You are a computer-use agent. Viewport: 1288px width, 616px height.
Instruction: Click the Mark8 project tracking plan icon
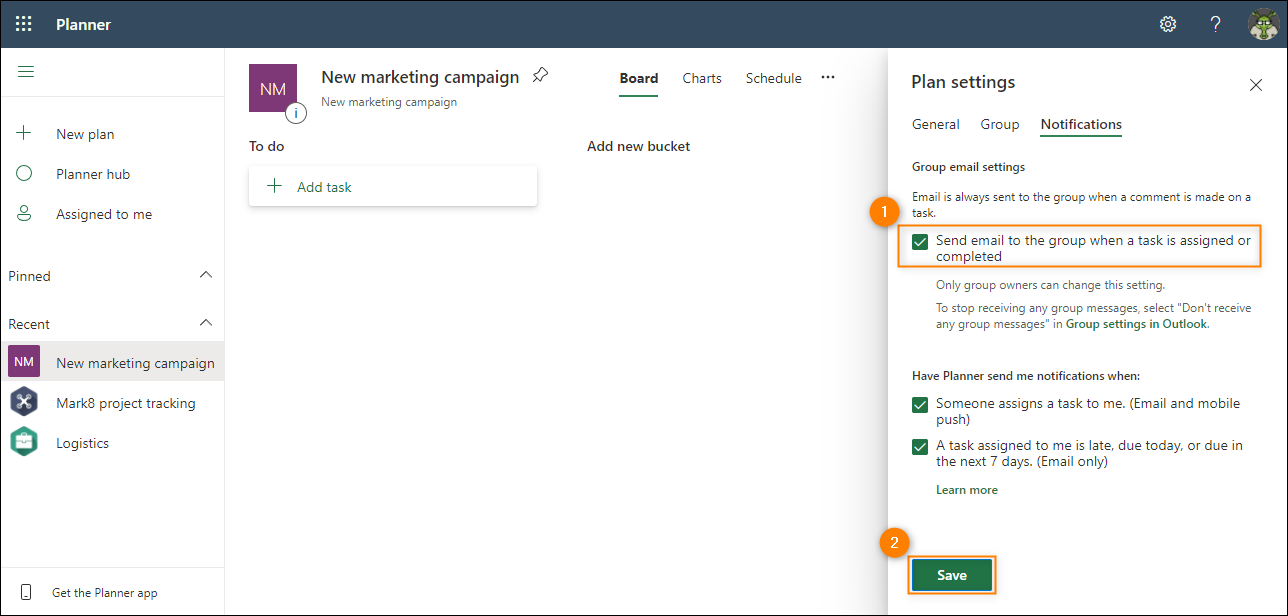click(24, 402)
